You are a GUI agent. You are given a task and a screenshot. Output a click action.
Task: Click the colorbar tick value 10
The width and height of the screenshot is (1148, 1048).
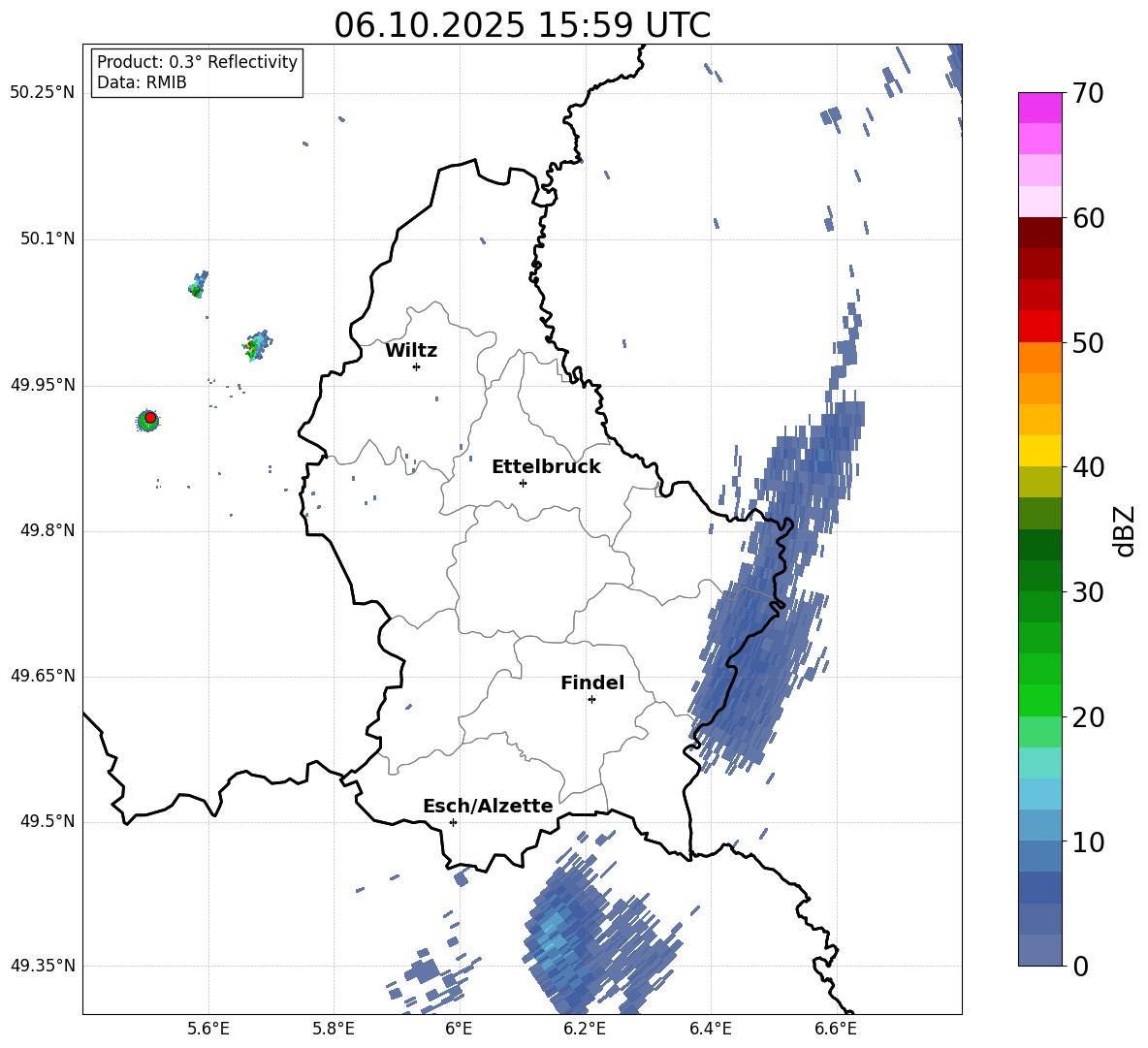(1088, 842)
